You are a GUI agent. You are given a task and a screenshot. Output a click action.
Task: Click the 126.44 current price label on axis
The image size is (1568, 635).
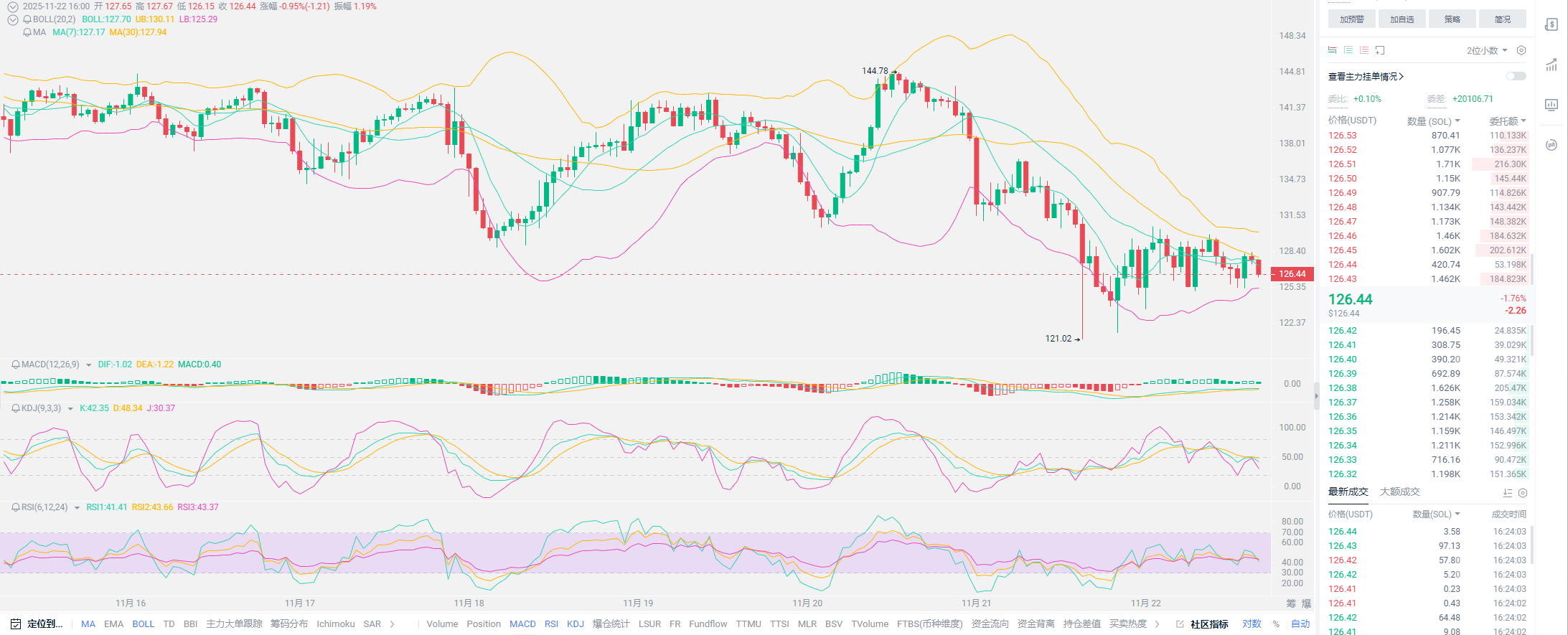point(1292,273)
